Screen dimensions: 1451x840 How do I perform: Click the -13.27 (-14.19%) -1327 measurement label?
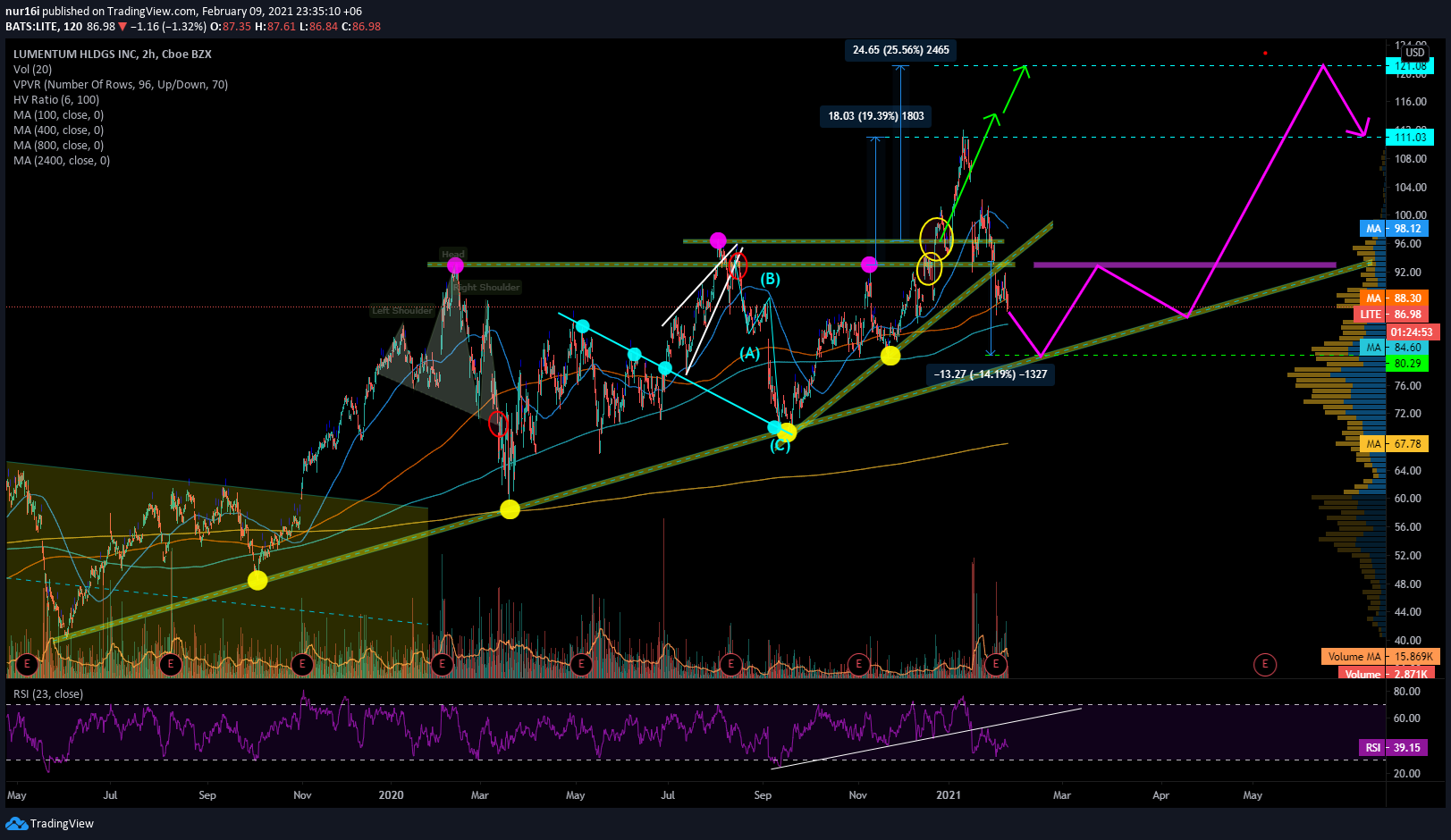(x=991, y=374)
